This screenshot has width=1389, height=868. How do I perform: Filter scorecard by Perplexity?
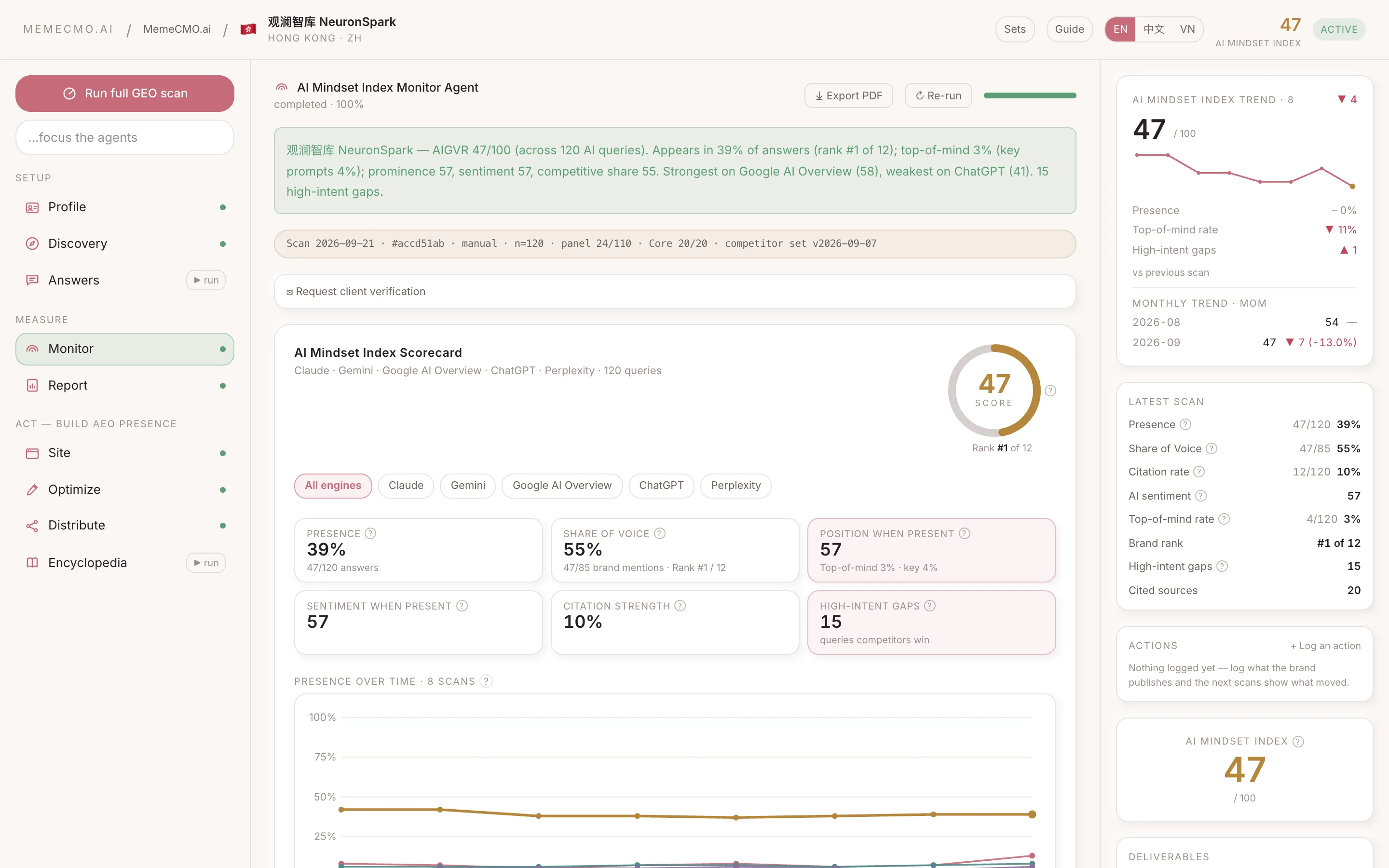click(736, 486)
